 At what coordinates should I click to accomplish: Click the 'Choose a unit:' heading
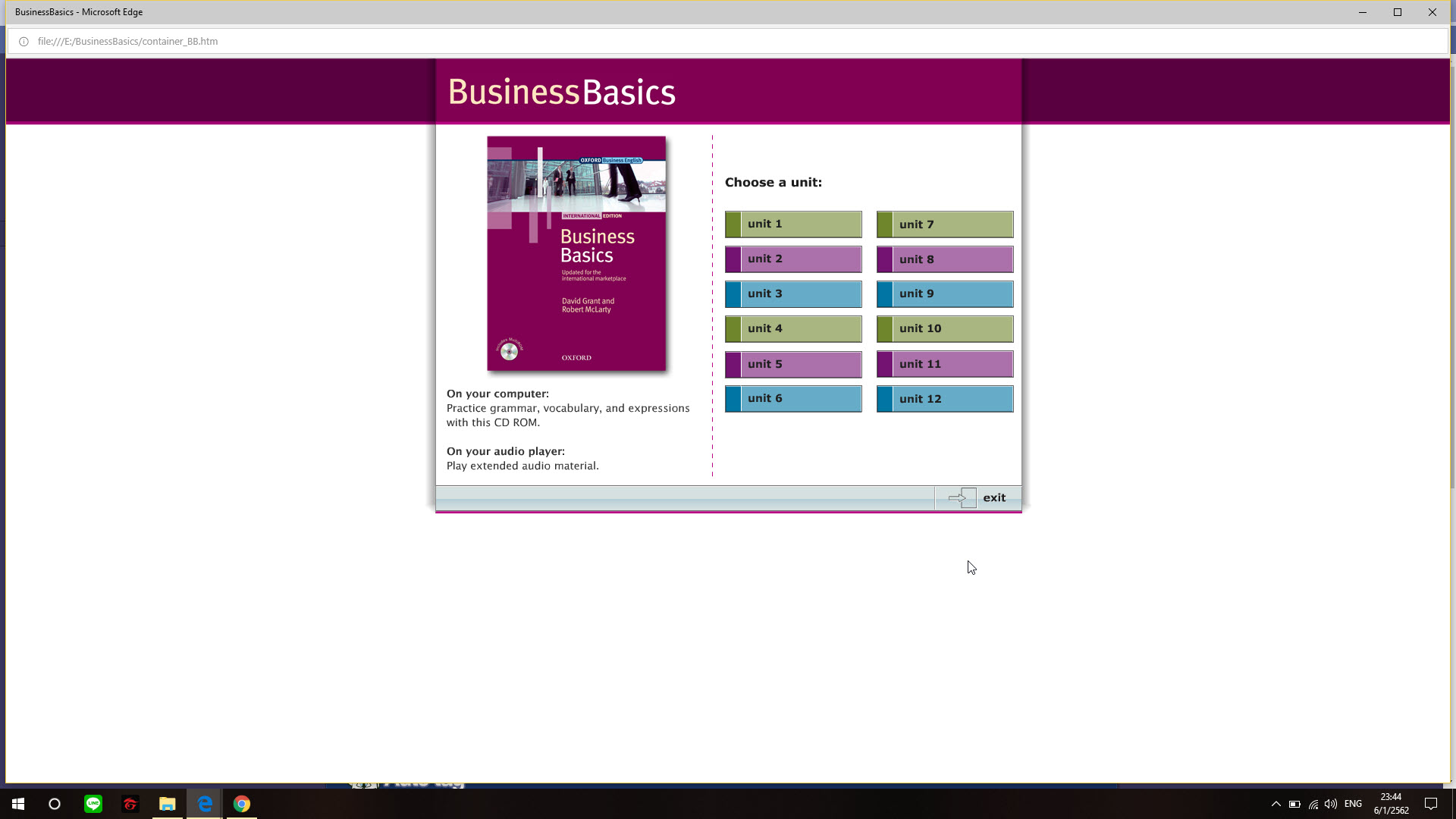pyautogui.click(x=773, y=182)
